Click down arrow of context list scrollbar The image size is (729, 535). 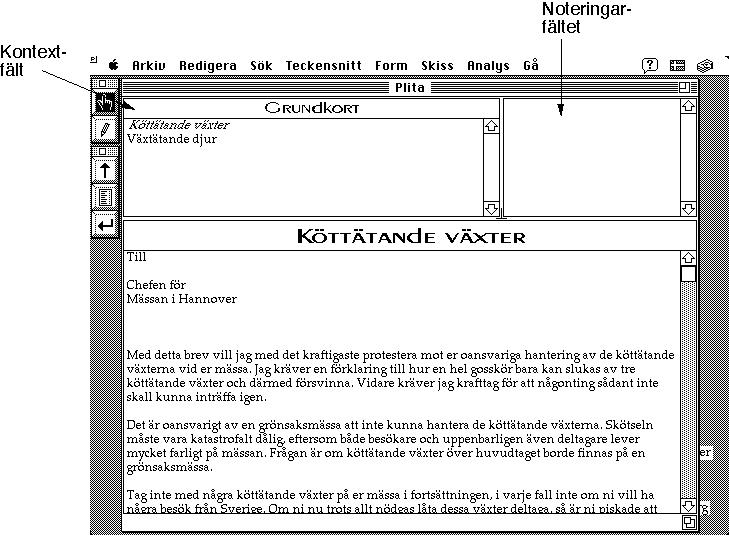click(x=491, y=209)
